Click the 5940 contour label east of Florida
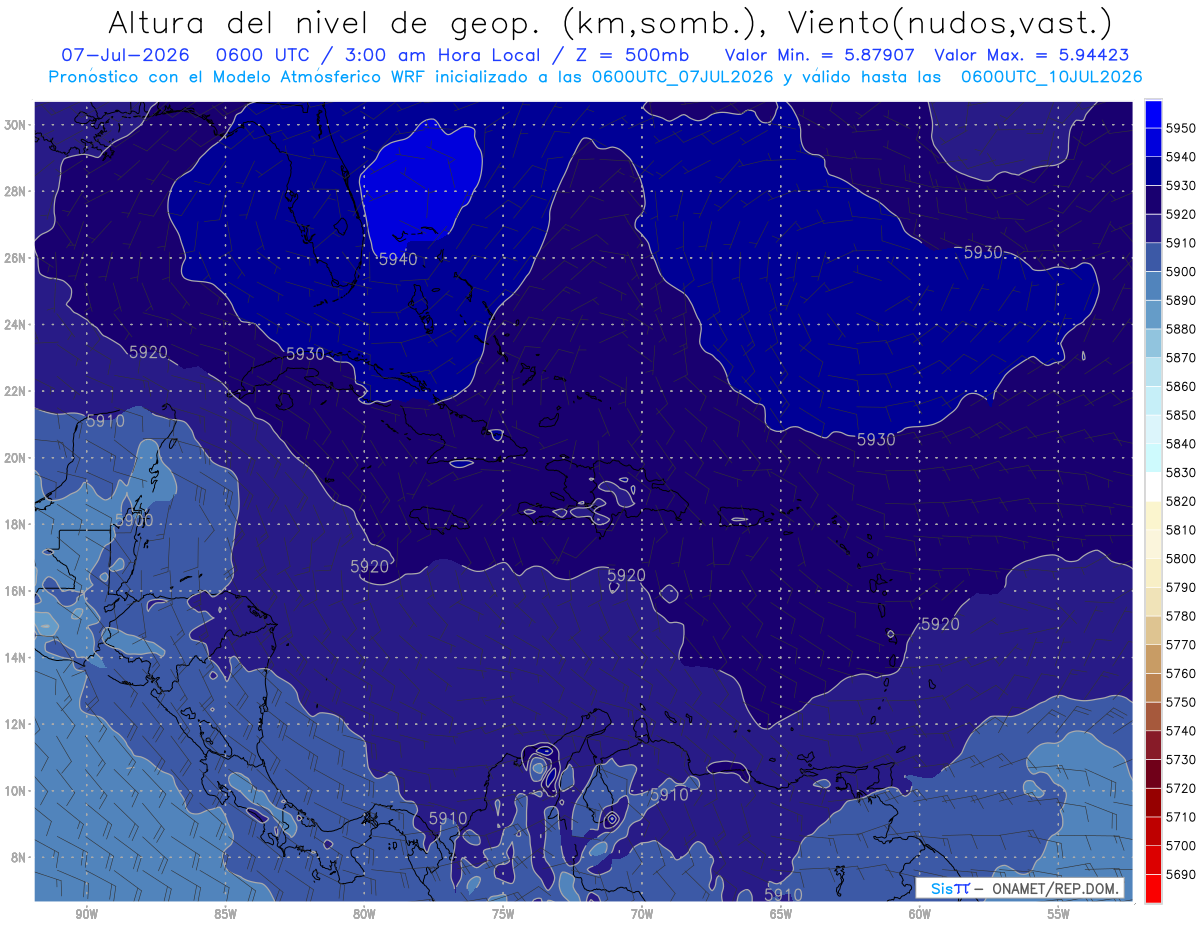The height and width of the screenshot is (927, 1200). click(x=398, y=259)
